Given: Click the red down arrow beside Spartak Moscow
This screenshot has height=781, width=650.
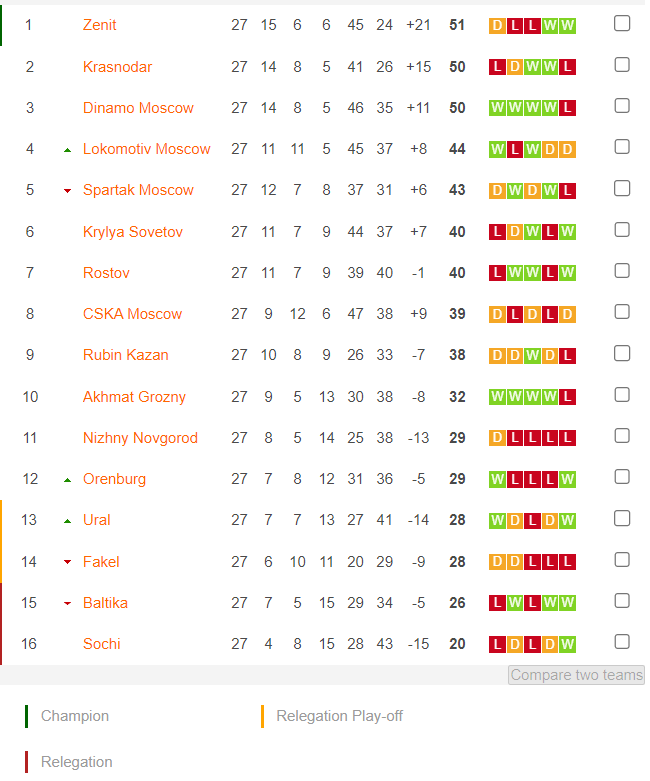Looking at the screenshot, I should click(68, 191).
